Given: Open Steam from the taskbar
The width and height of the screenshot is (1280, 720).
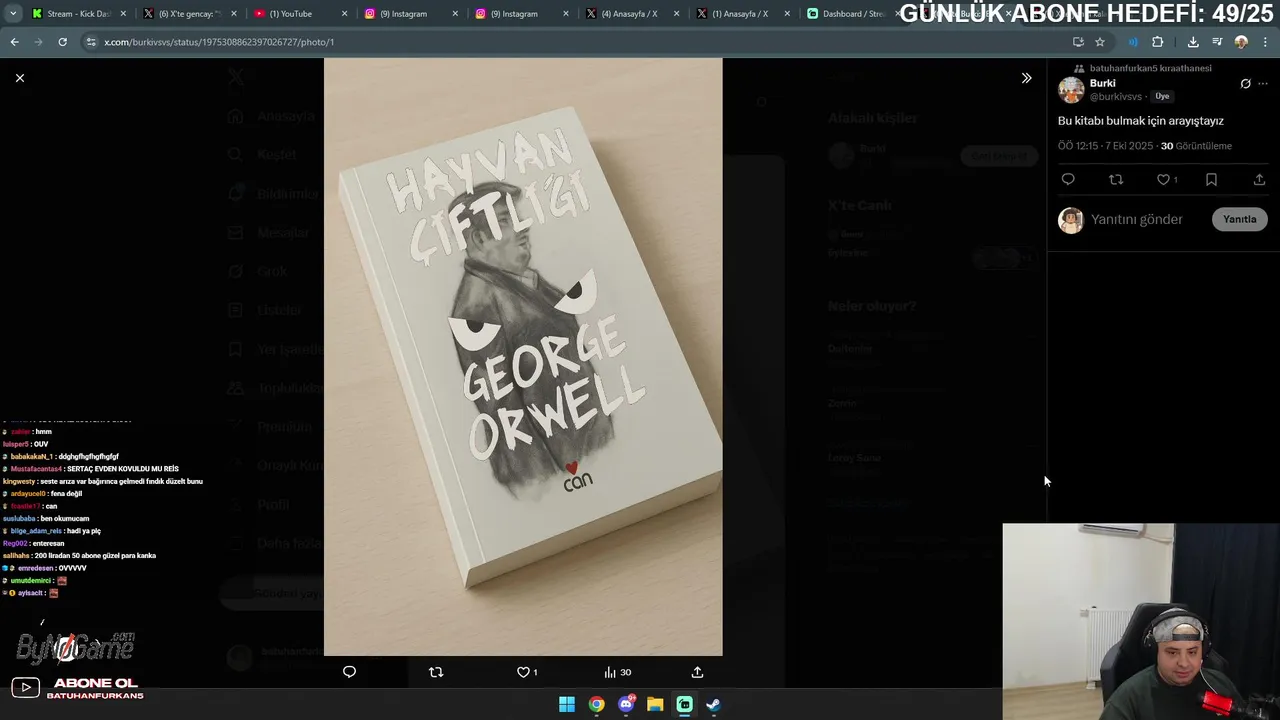Looking at the screenshot, I should (713, 704).
